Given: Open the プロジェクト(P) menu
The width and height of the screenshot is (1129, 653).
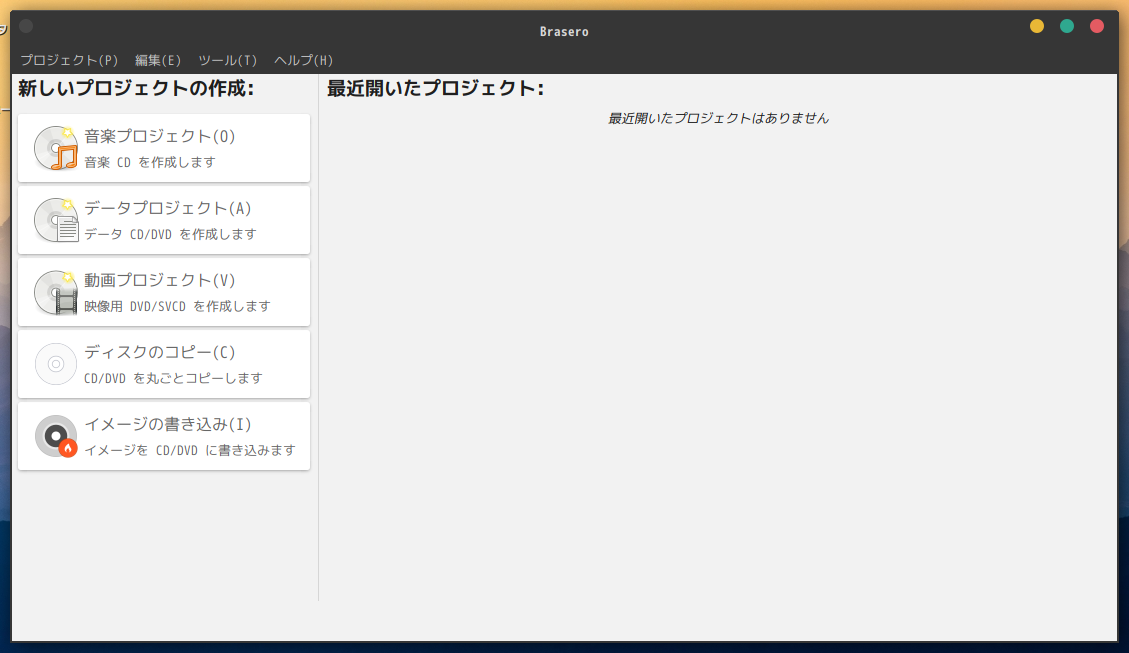Looking at the screenshot, I should coord(69,60).
